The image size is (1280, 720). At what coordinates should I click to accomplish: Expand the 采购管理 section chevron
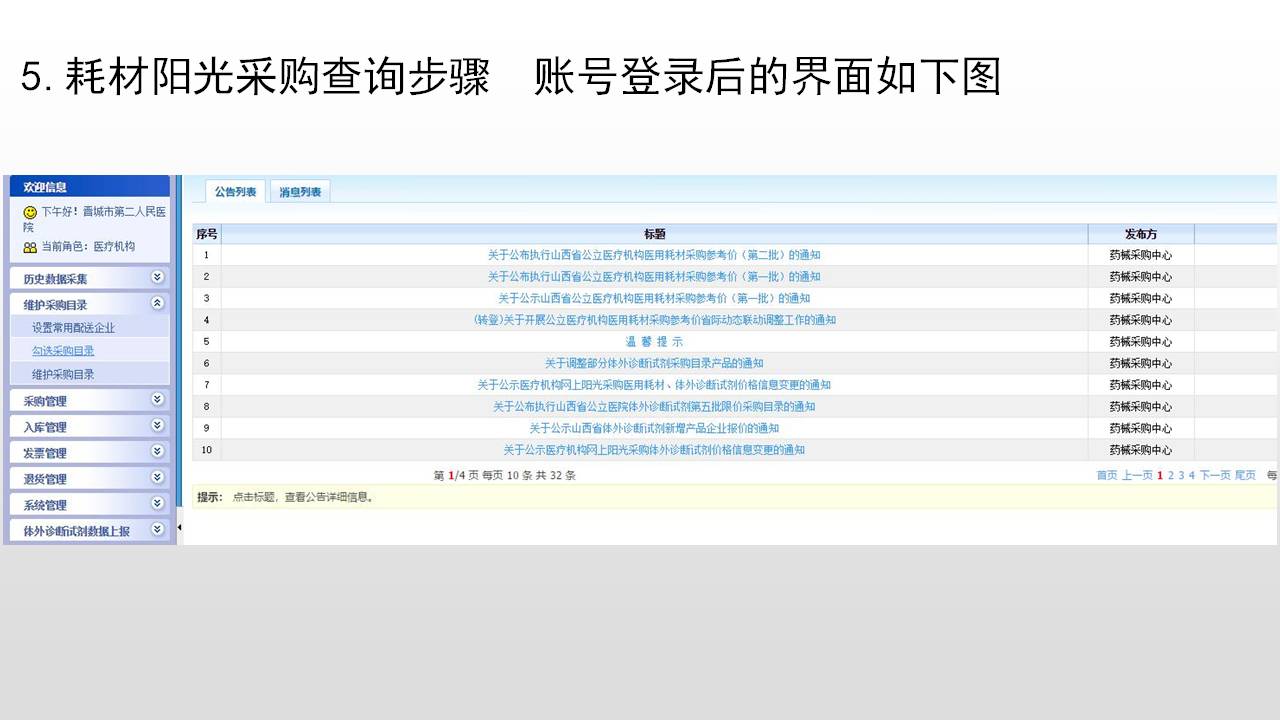[157, 399]
